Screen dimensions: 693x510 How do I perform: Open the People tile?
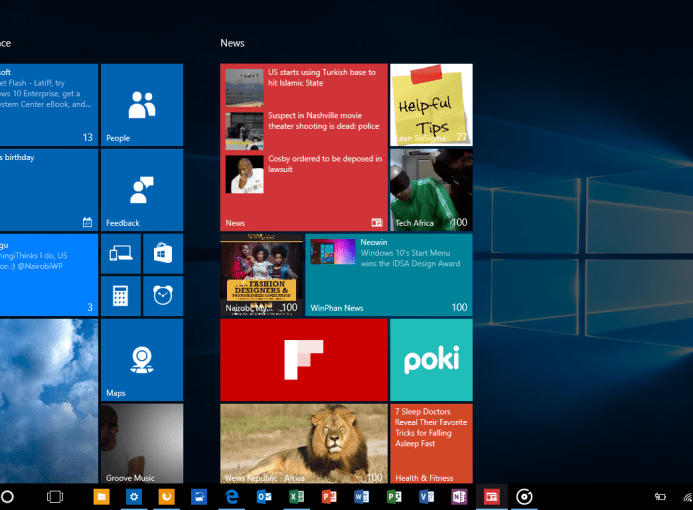pos(142,105)
